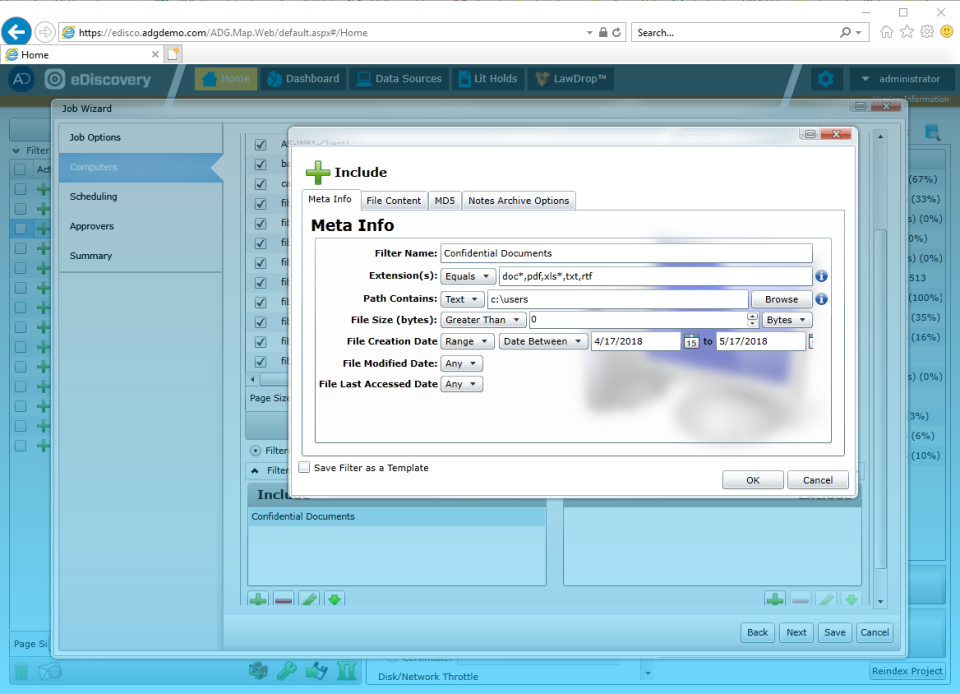Click the info icon next to Extension(s)
This screenshot has width=960, height=694.
click(x=821, y=276)
